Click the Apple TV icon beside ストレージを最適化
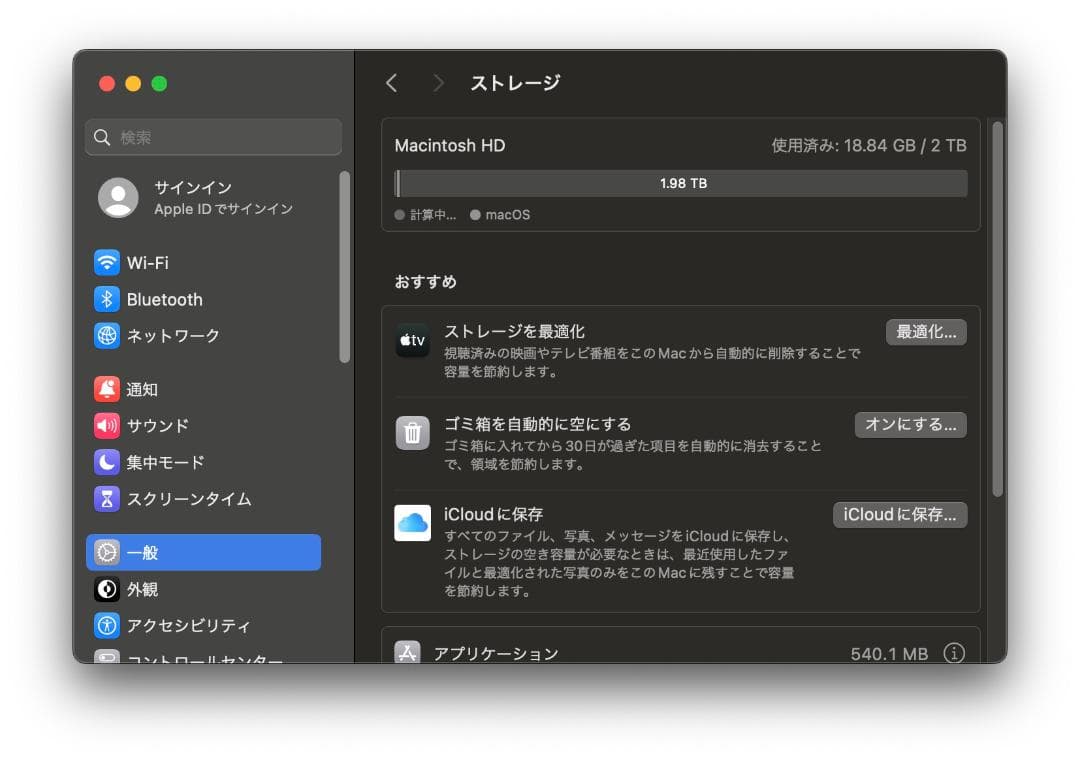1080x760 pixels. pyautogui.click(x=412, y=340)
